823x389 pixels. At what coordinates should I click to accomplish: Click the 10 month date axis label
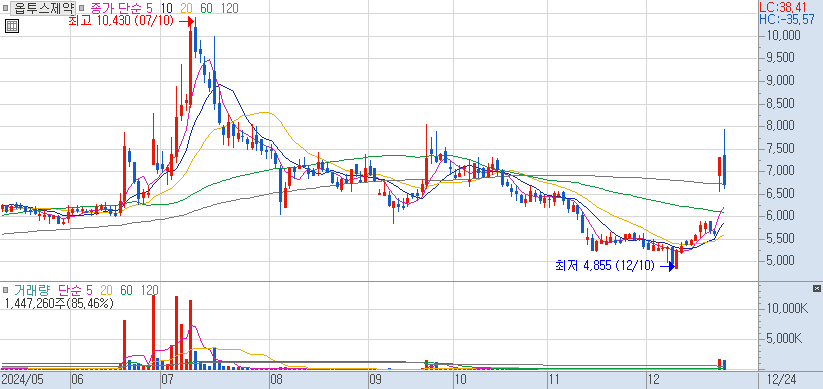click(460, 379)
